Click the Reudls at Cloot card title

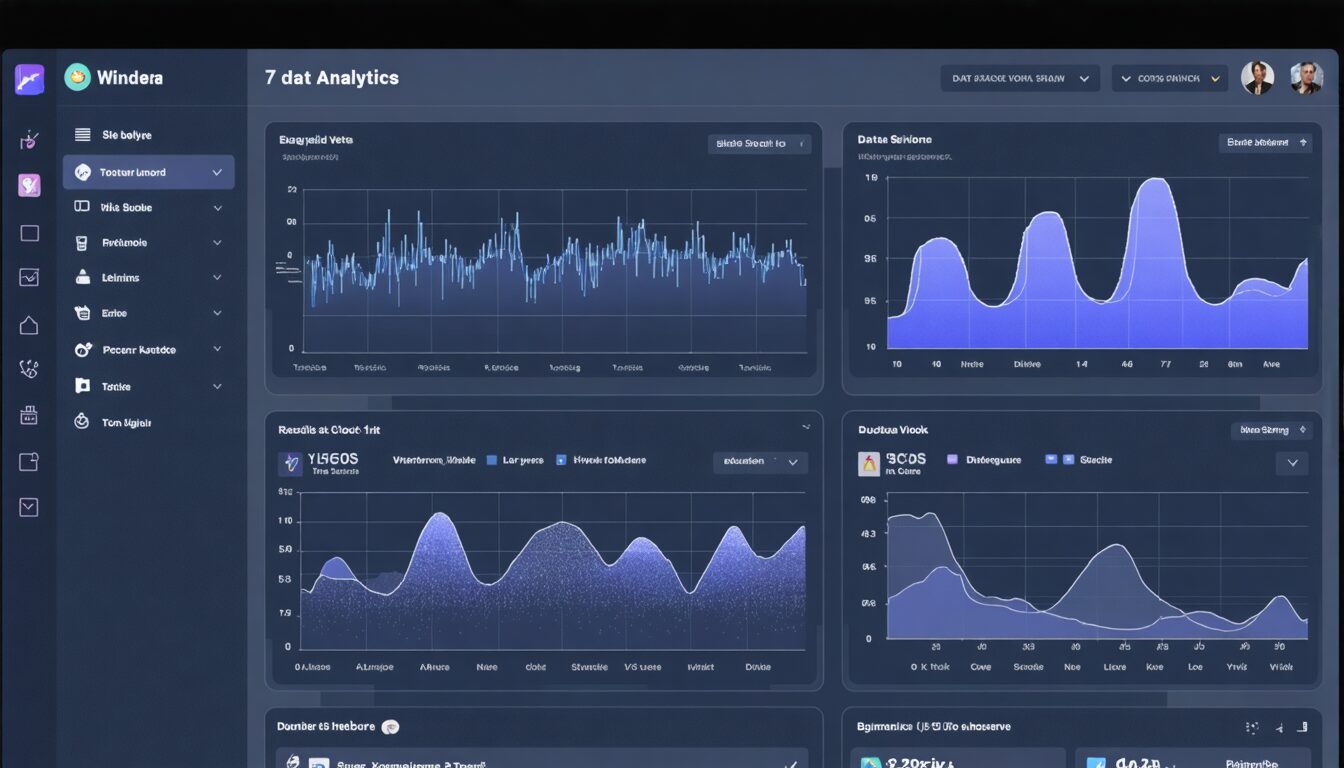coord(329,429)
